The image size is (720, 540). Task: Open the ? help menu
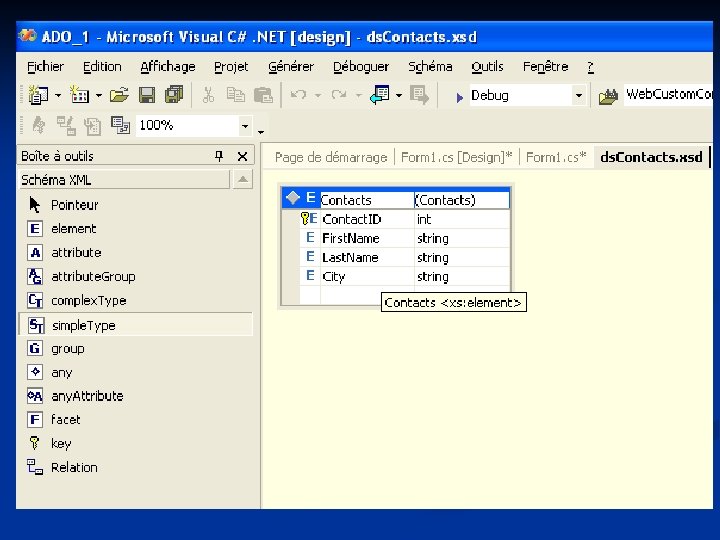[591, 67]
